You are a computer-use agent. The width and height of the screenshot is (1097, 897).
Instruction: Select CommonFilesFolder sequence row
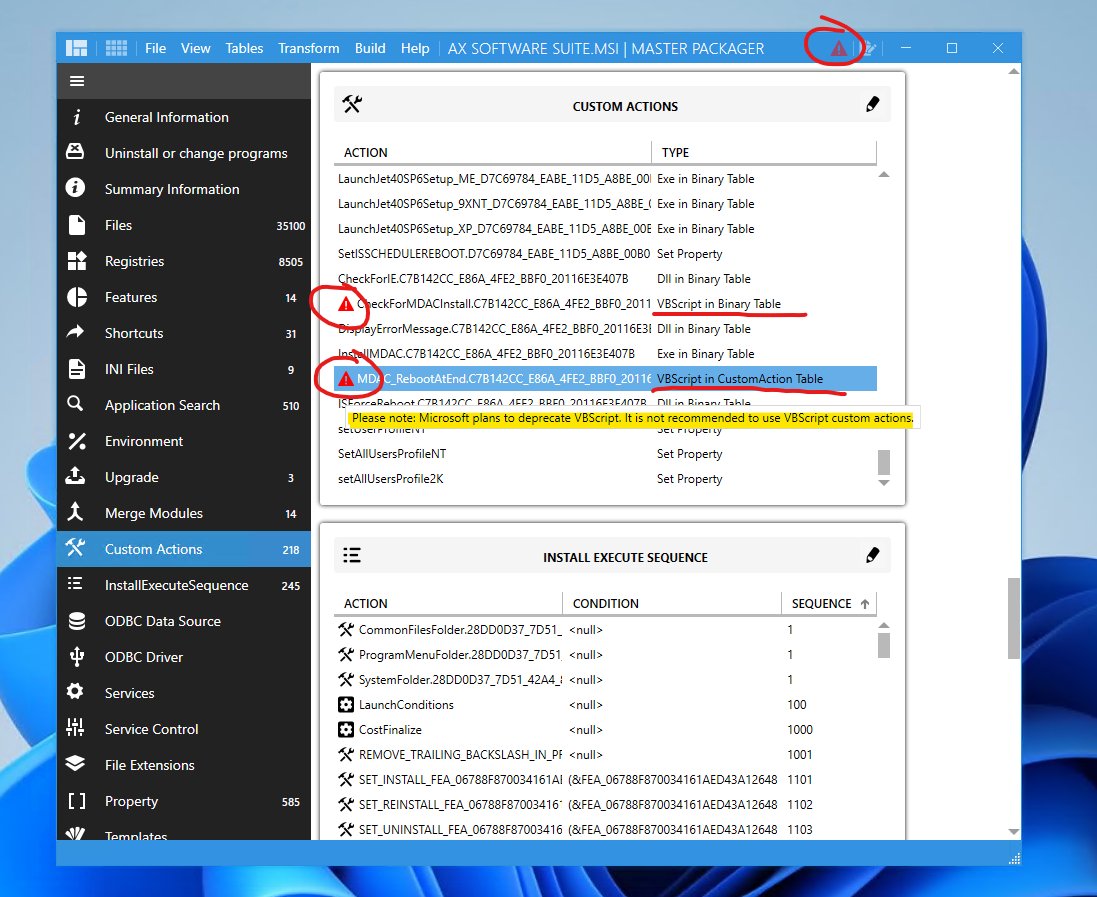[x=605, y=630]
